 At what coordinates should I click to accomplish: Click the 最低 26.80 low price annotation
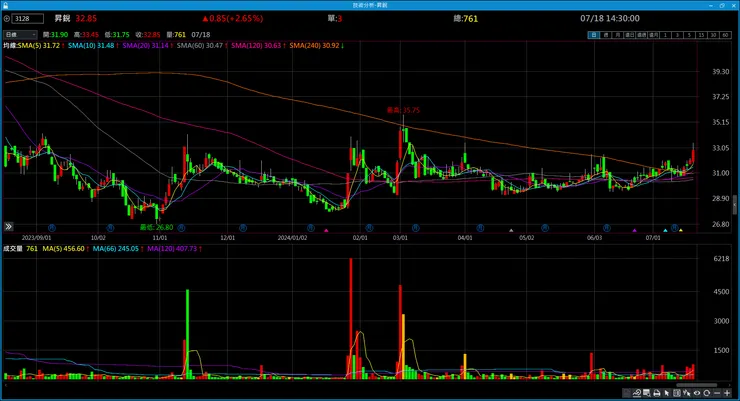pyautogui.click(x=156, y=227)
